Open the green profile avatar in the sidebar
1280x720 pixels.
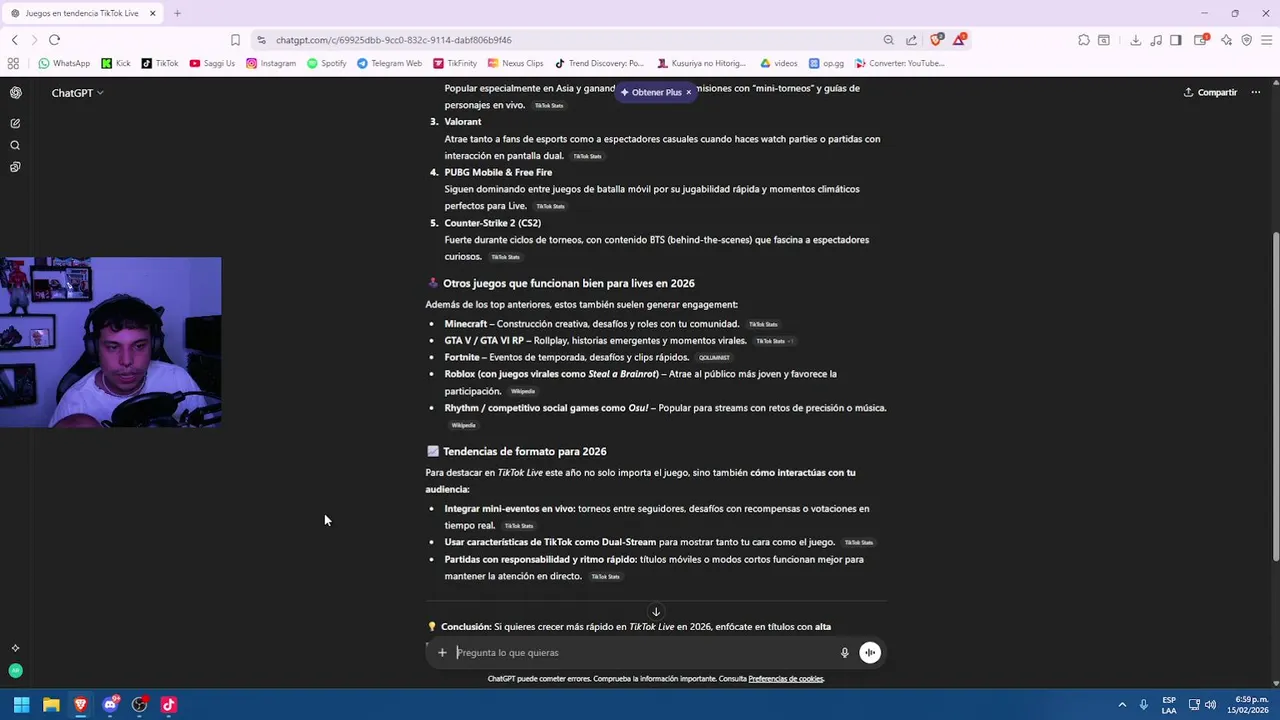[15, 671]
